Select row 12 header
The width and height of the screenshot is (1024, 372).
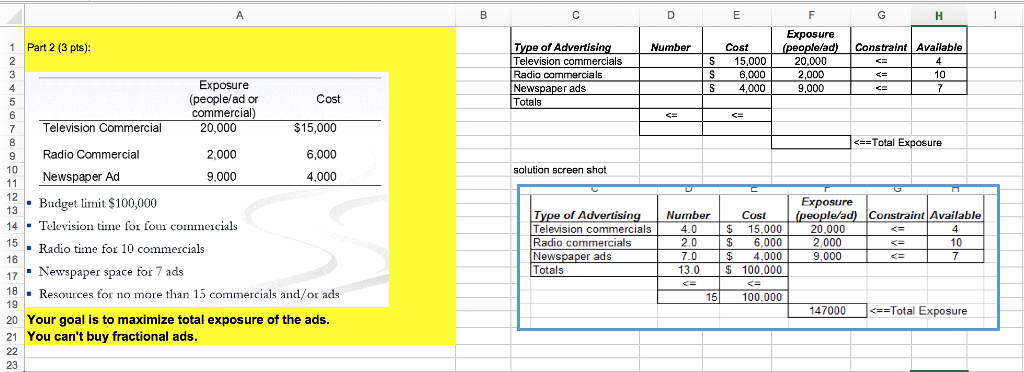(12, 196)
